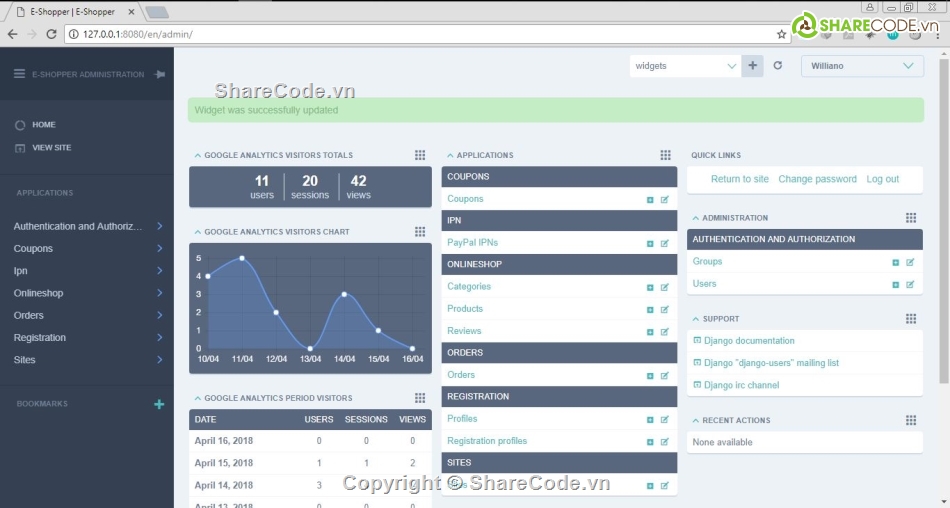Toggle the sidebar hamburger menu icon
The height and width of the screenshot is (508, 950).
coord(19,74)
